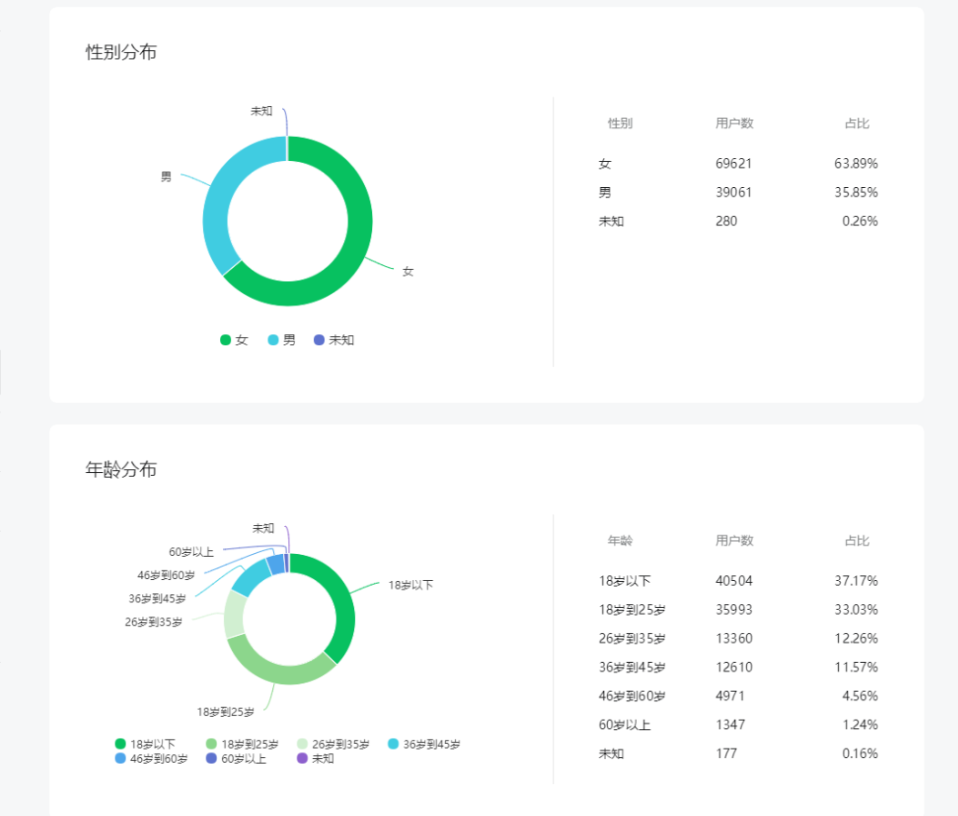958x816 pixels.
Task: Click the user count 12610
Action: tap(734, 667)
